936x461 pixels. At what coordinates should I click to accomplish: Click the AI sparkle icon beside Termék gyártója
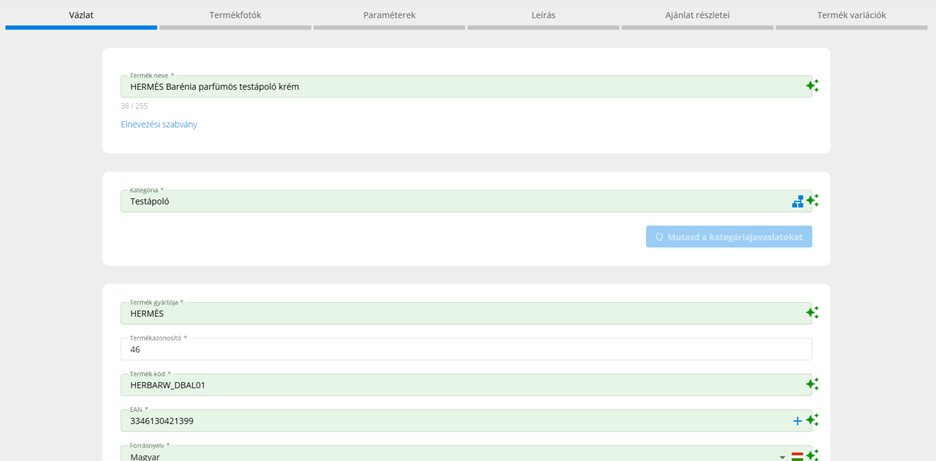click(x=812, y=312)
